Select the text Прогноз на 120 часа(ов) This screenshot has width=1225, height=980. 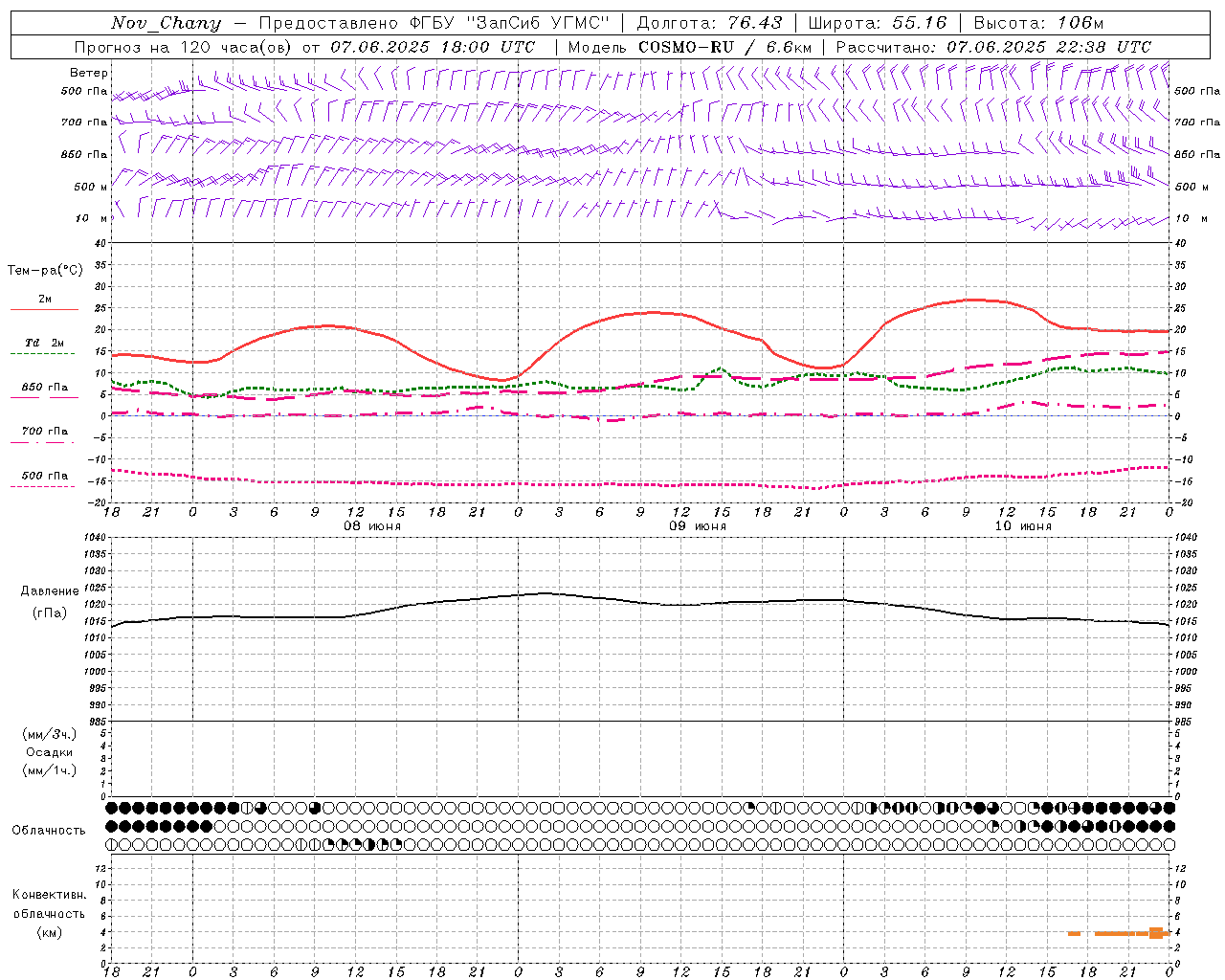point(184,47)
